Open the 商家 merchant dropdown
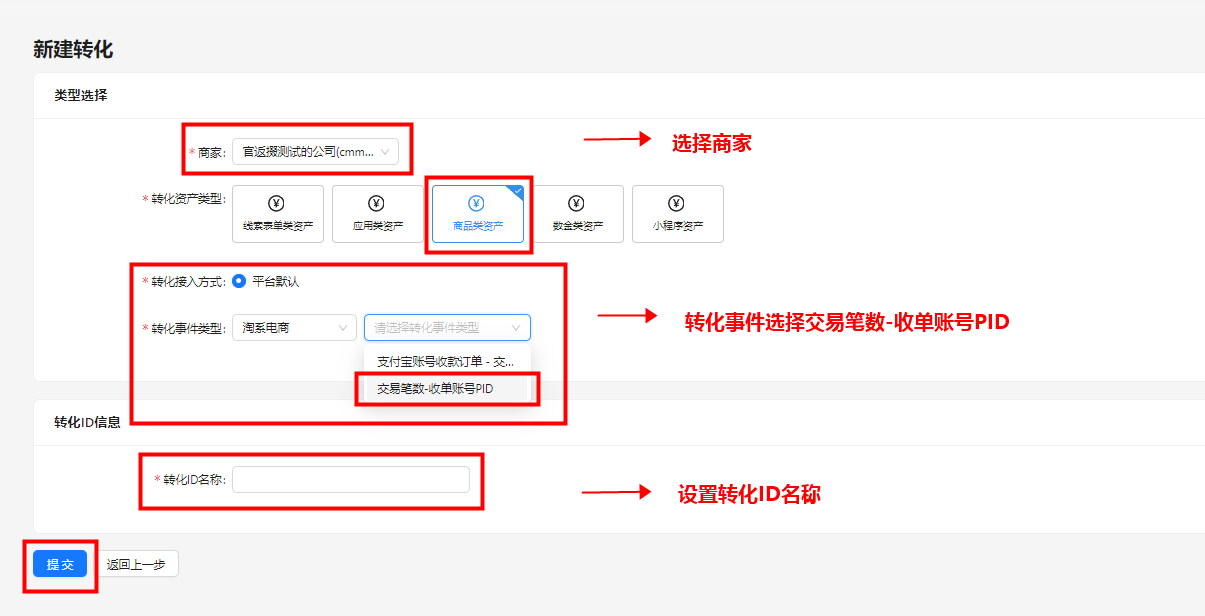The width and height of the screenshot is (1205, 616). pos(315,152)
